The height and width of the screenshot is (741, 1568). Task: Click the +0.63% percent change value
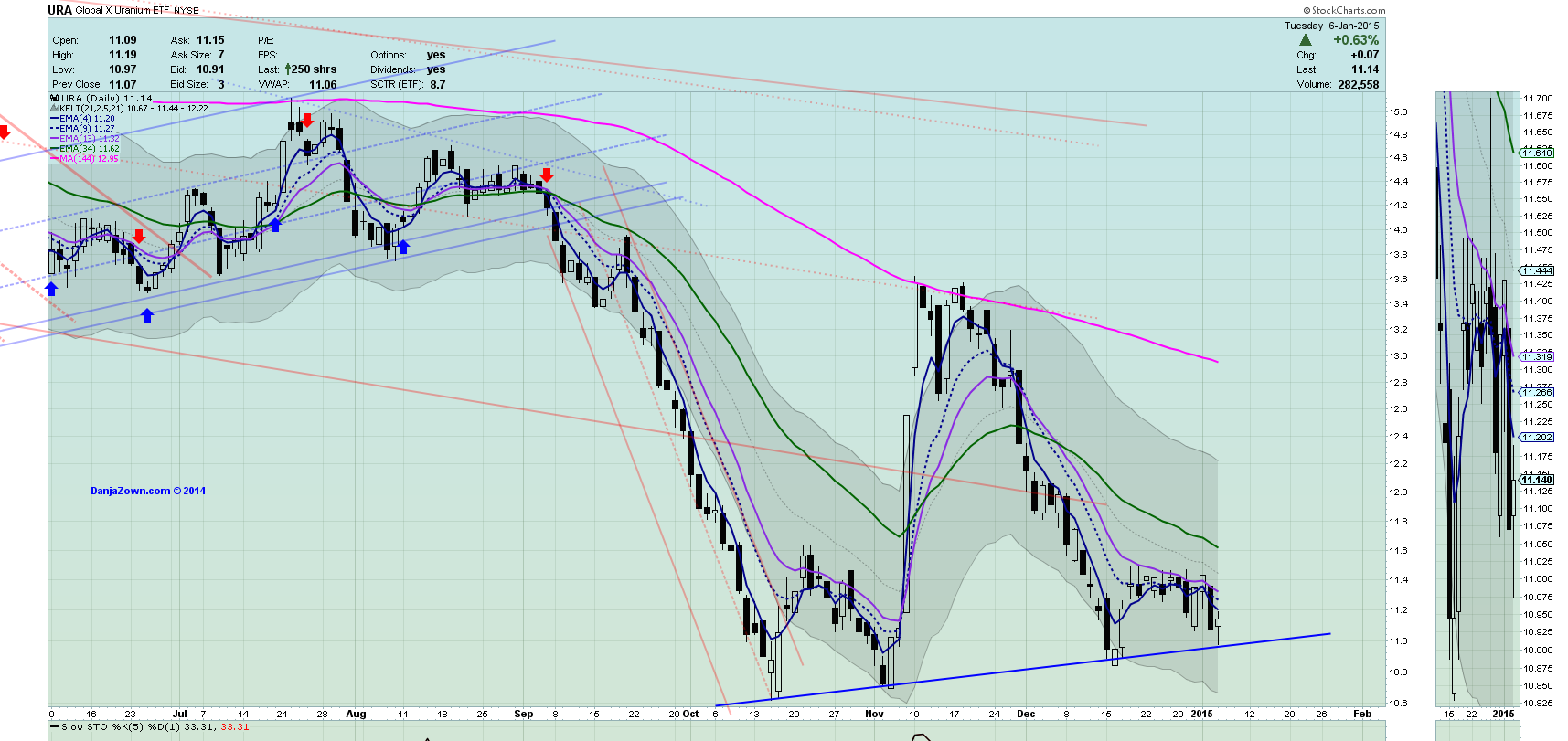pyautogui.click(x=1356, y=40)
